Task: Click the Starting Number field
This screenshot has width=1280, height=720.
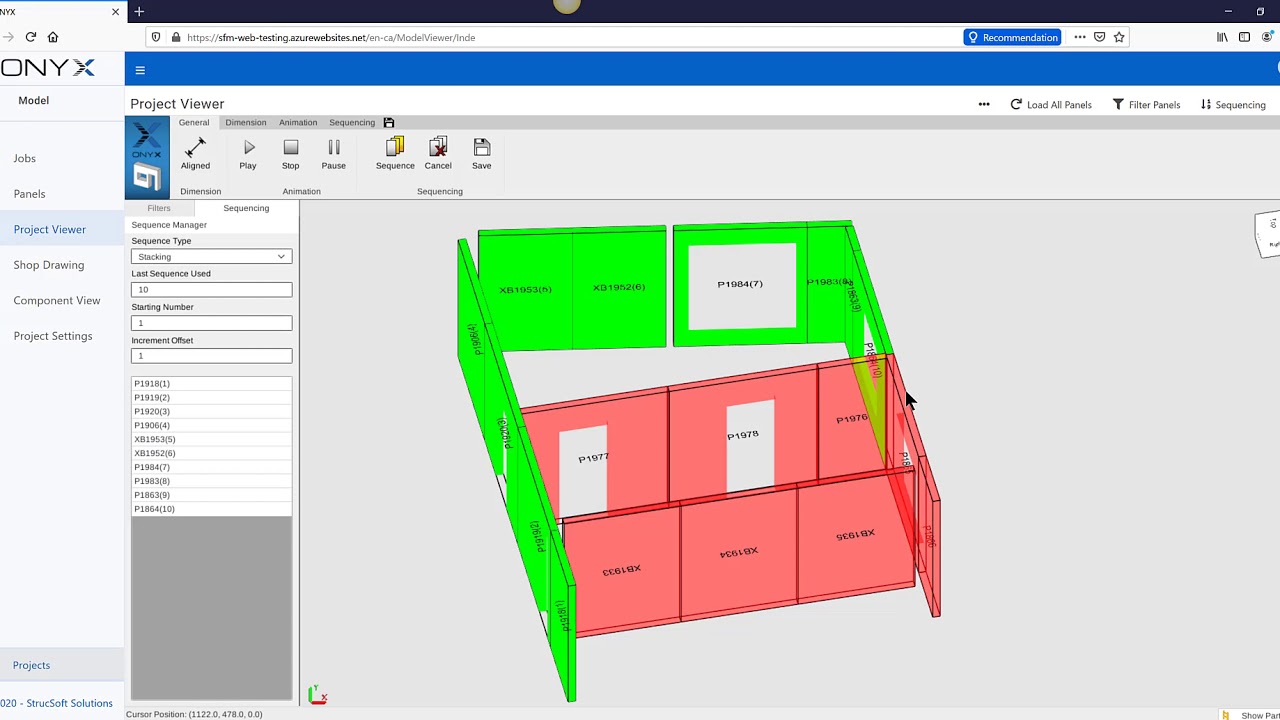Action: coord(211,323)
